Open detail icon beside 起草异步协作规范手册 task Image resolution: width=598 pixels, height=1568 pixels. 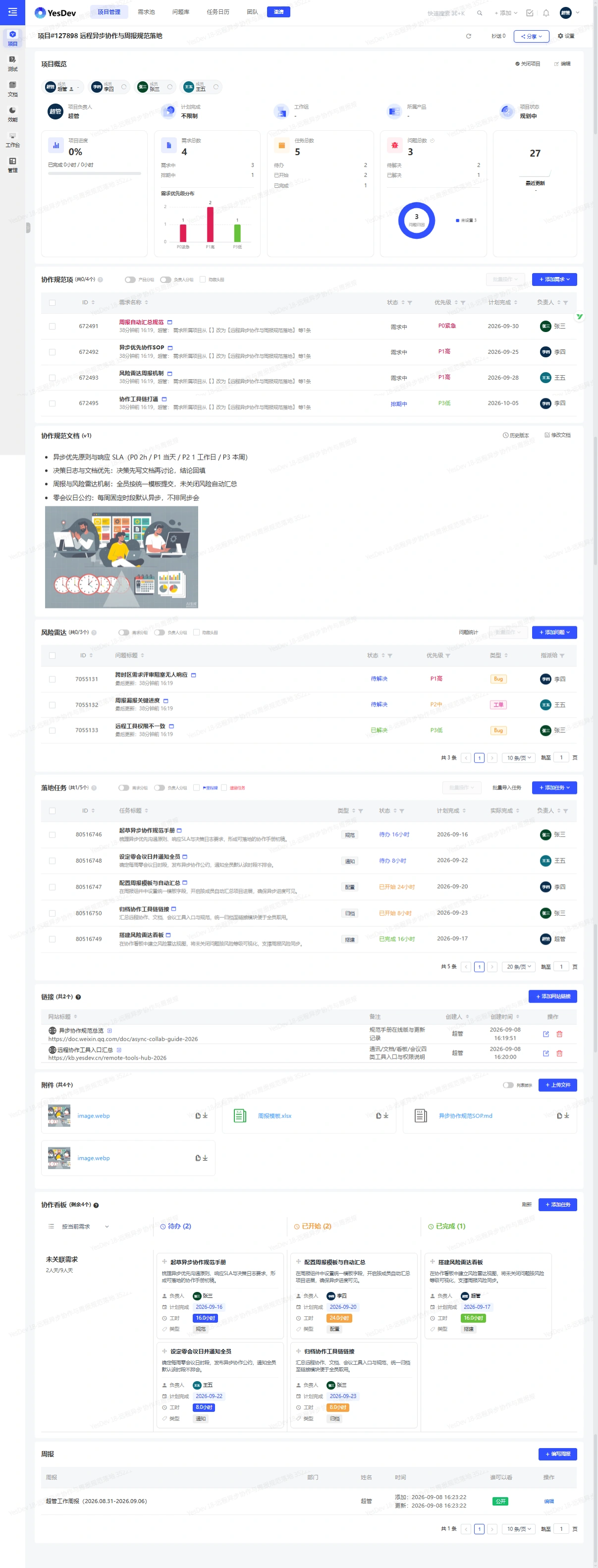pos(179,830)
